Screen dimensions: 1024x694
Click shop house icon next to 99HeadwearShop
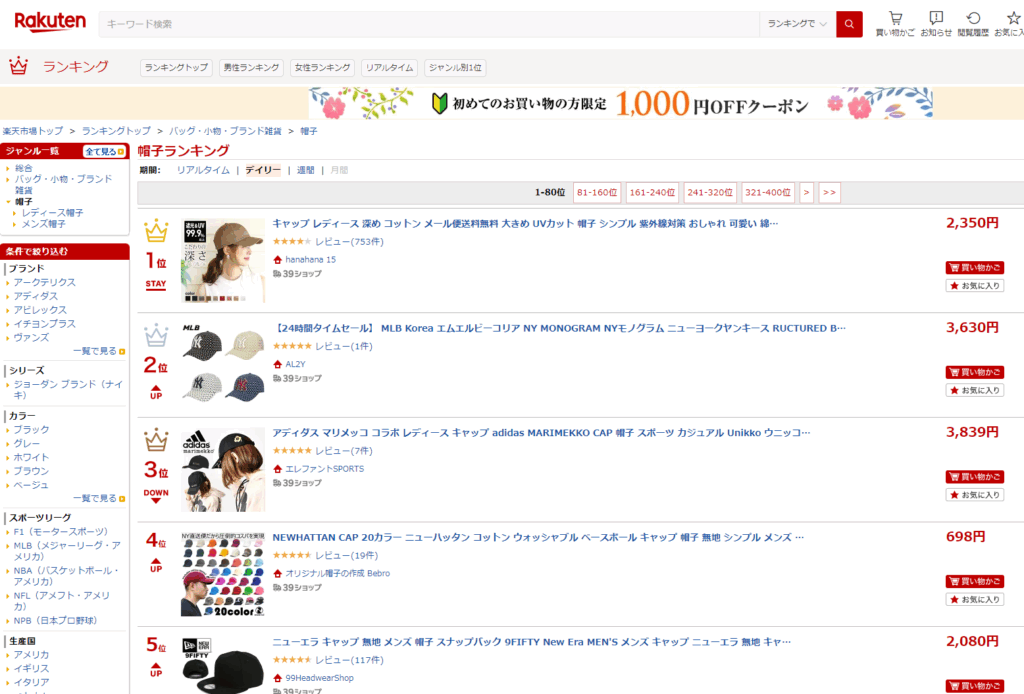point(278,678)
